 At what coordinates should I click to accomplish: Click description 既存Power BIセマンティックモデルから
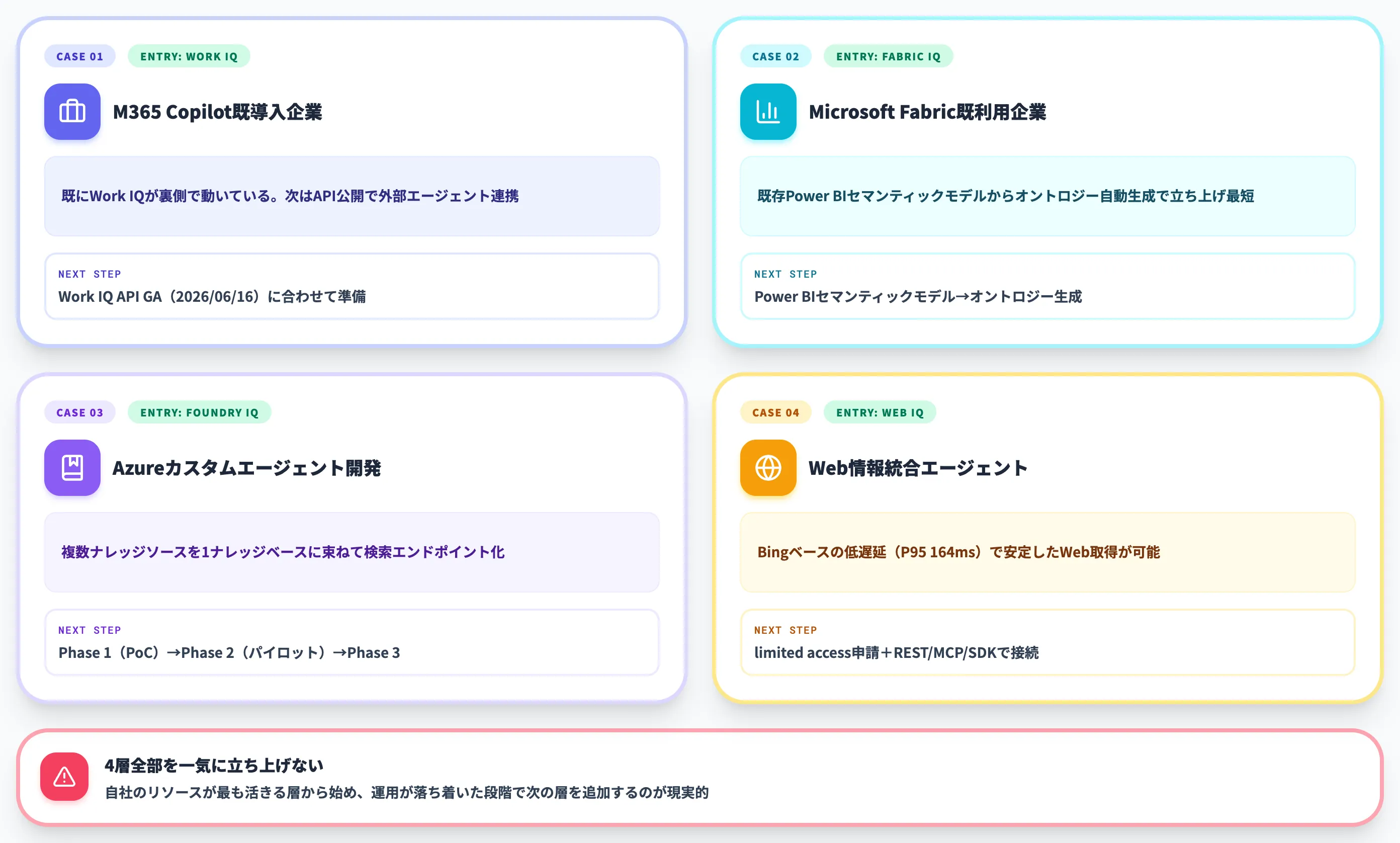(1005, 196)
